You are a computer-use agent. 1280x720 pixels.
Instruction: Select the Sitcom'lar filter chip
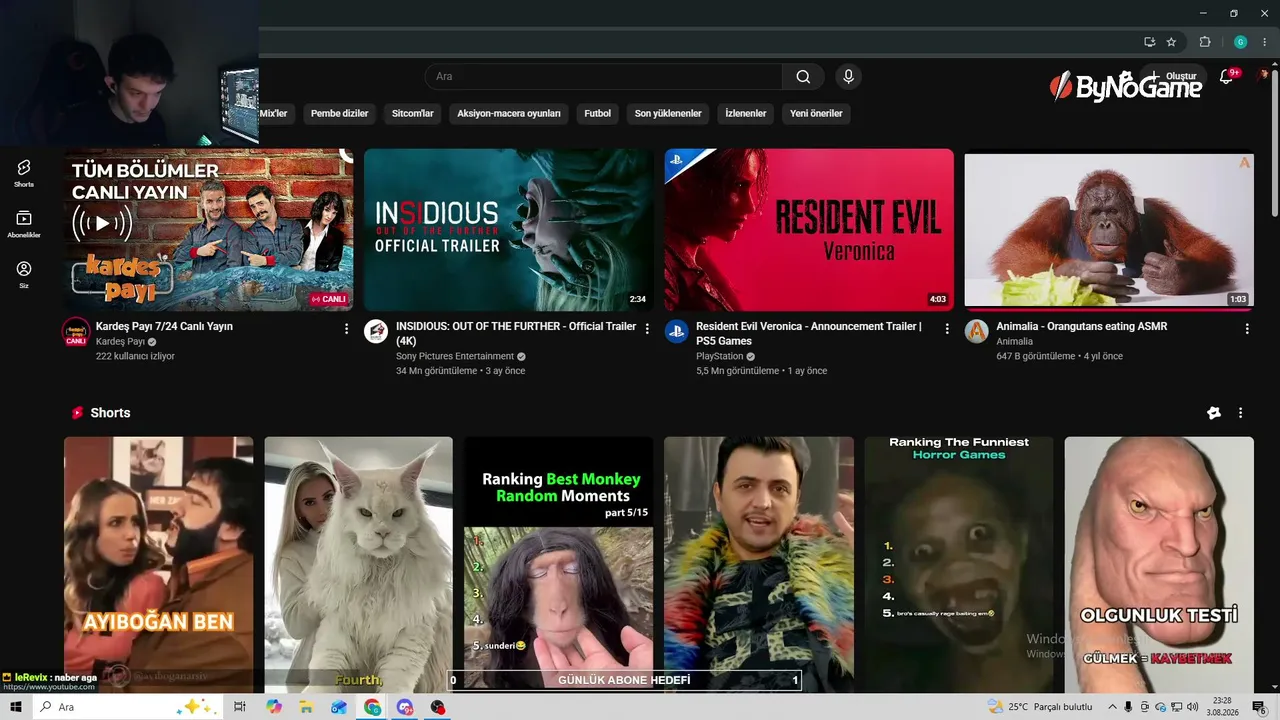[x=413, y=113]
